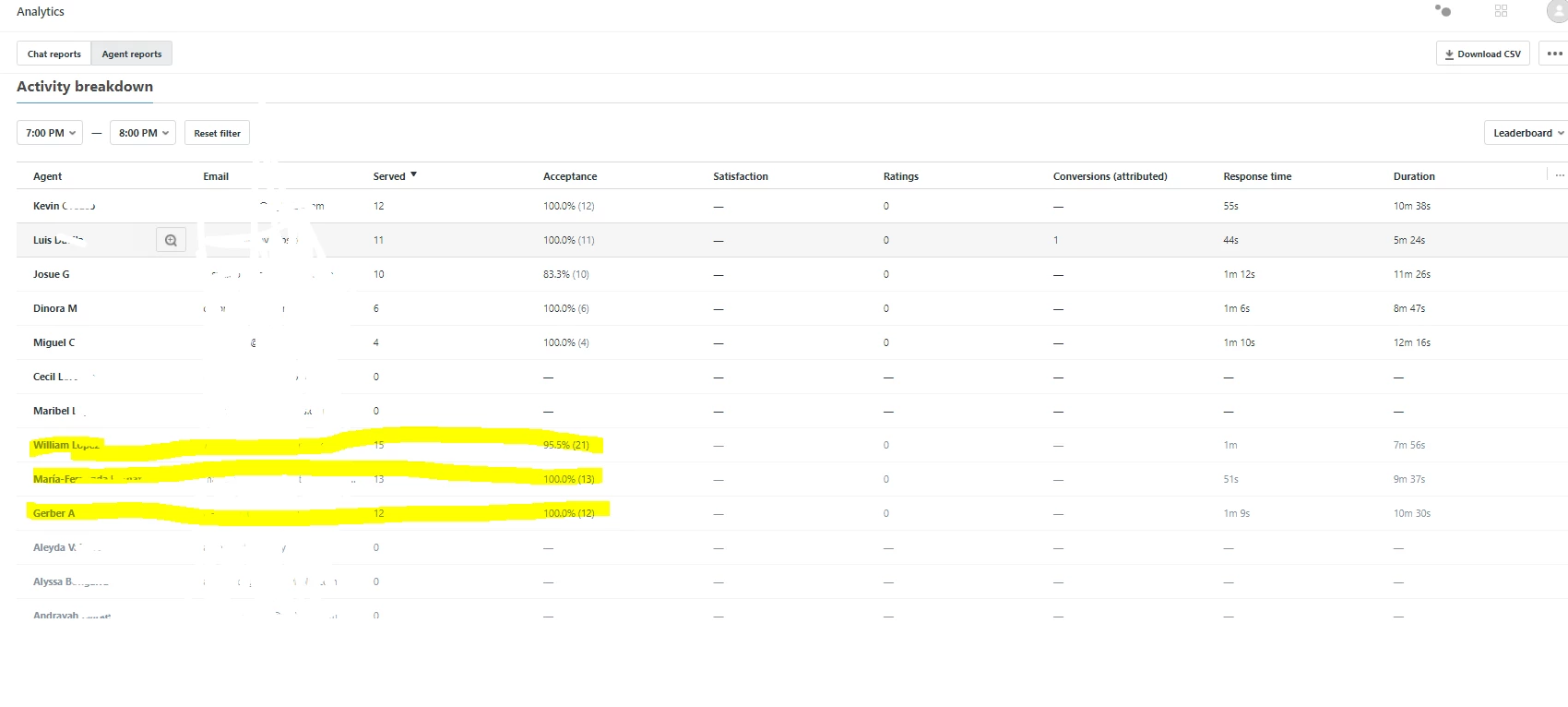This screenshot has height=707, width=1568.
Task: Open column options ellipsis in table header
Action: (1560, 175)
